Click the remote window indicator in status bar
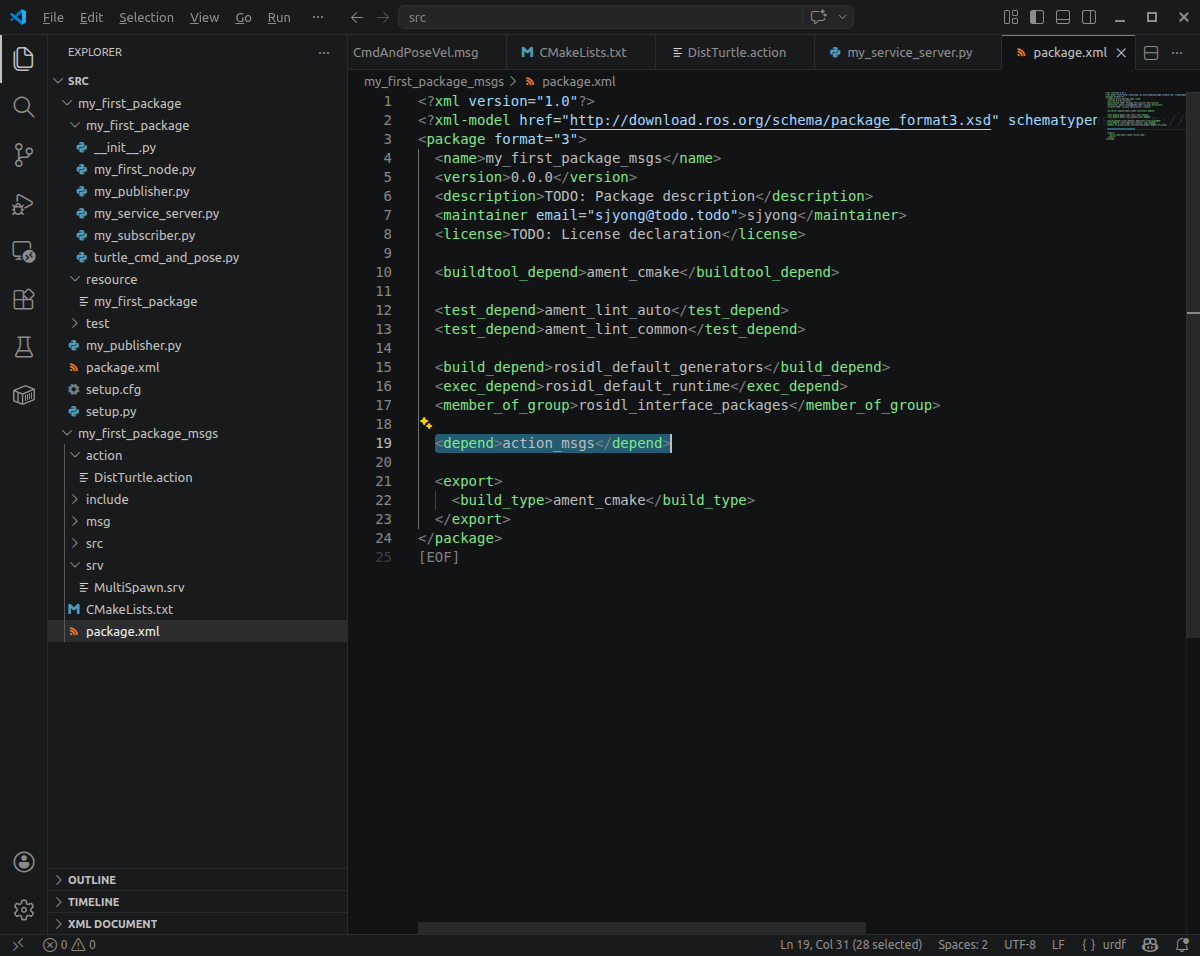This screenshot has height=956, width=1200. 17,945
